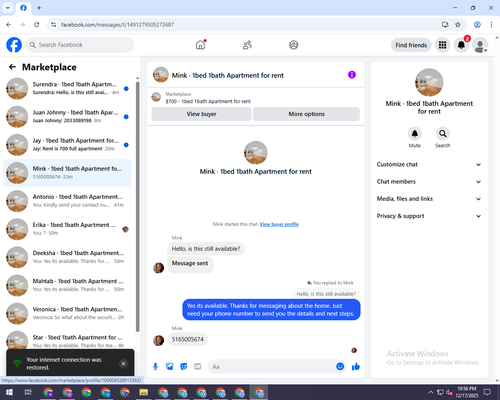500x400 pixels.
Task: Click Mink's large profile picture in right panel
Action: (429, 82)
